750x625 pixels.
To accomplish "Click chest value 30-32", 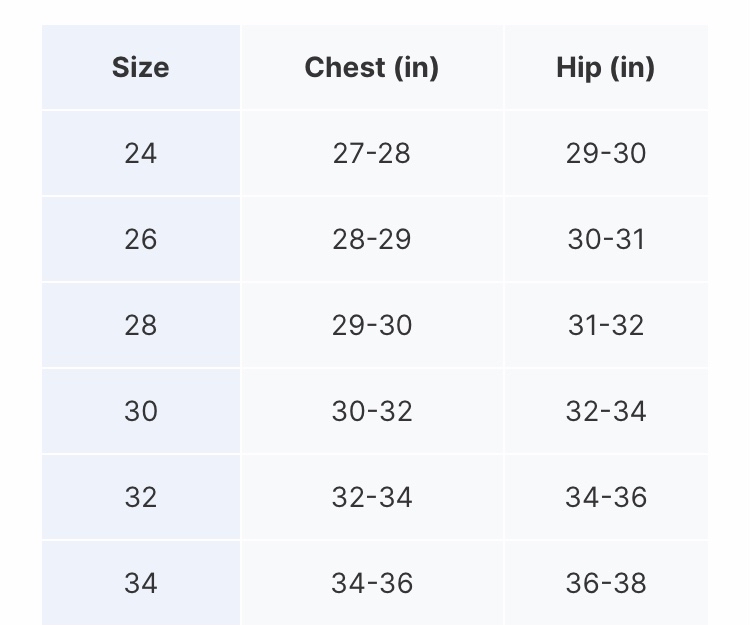I will coord(372,411).
